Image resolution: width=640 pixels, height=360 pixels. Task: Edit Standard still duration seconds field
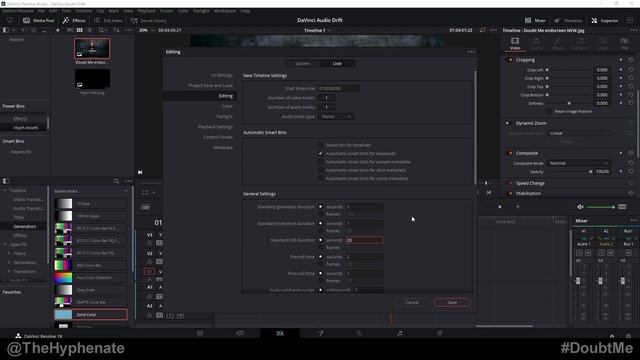pyautogui.click(x=364, y=240)
